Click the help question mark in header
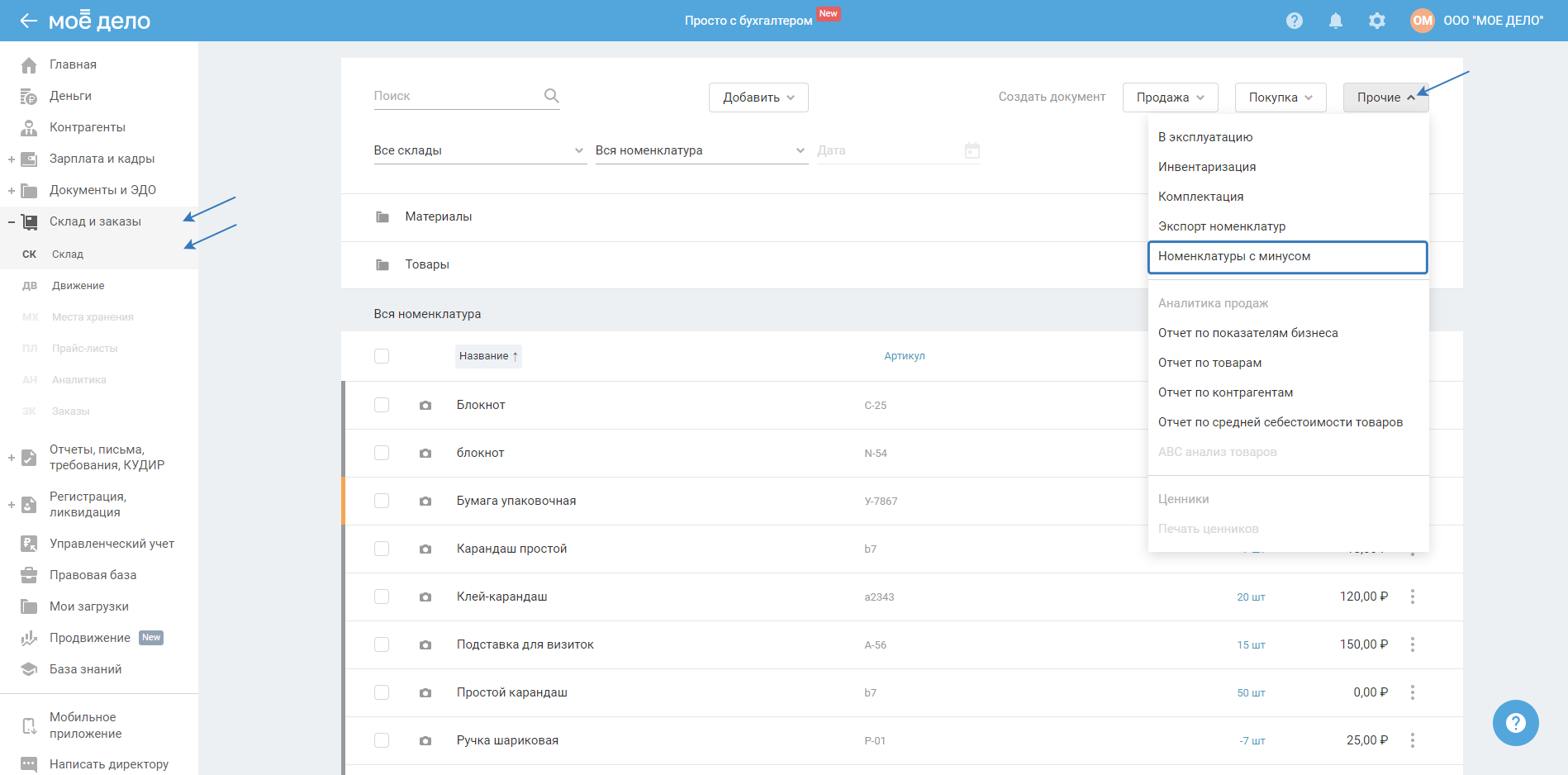The height and width of the screenshot is (775, 1568). click(x=1294, y=21)
